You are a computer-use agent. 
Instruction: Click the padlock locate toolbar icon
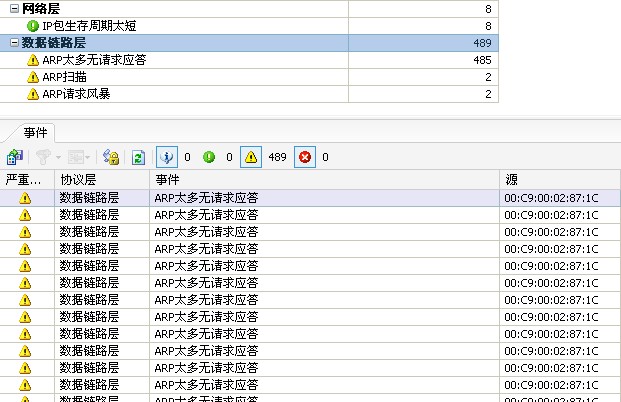(110, 157)
